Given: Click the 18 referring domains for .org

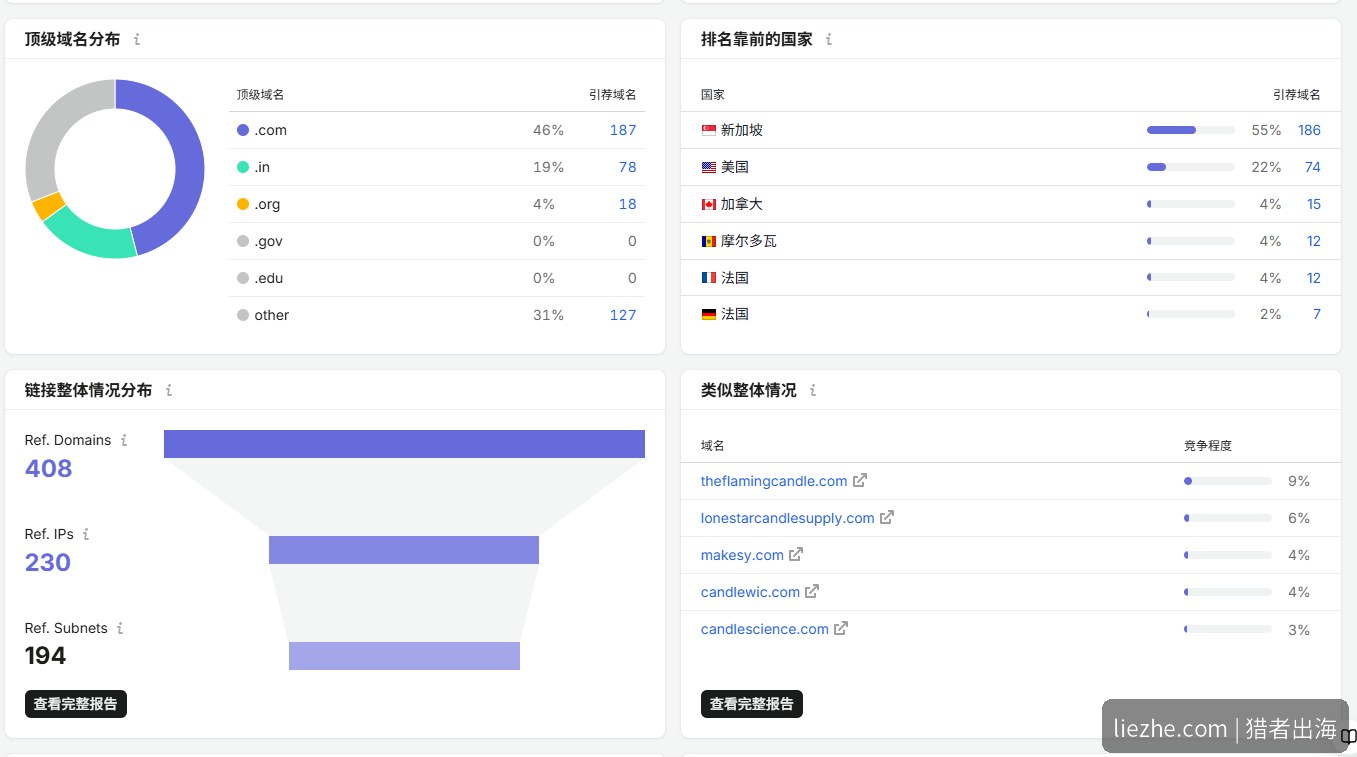Looking at the screenshot, I should coord(628,204).
